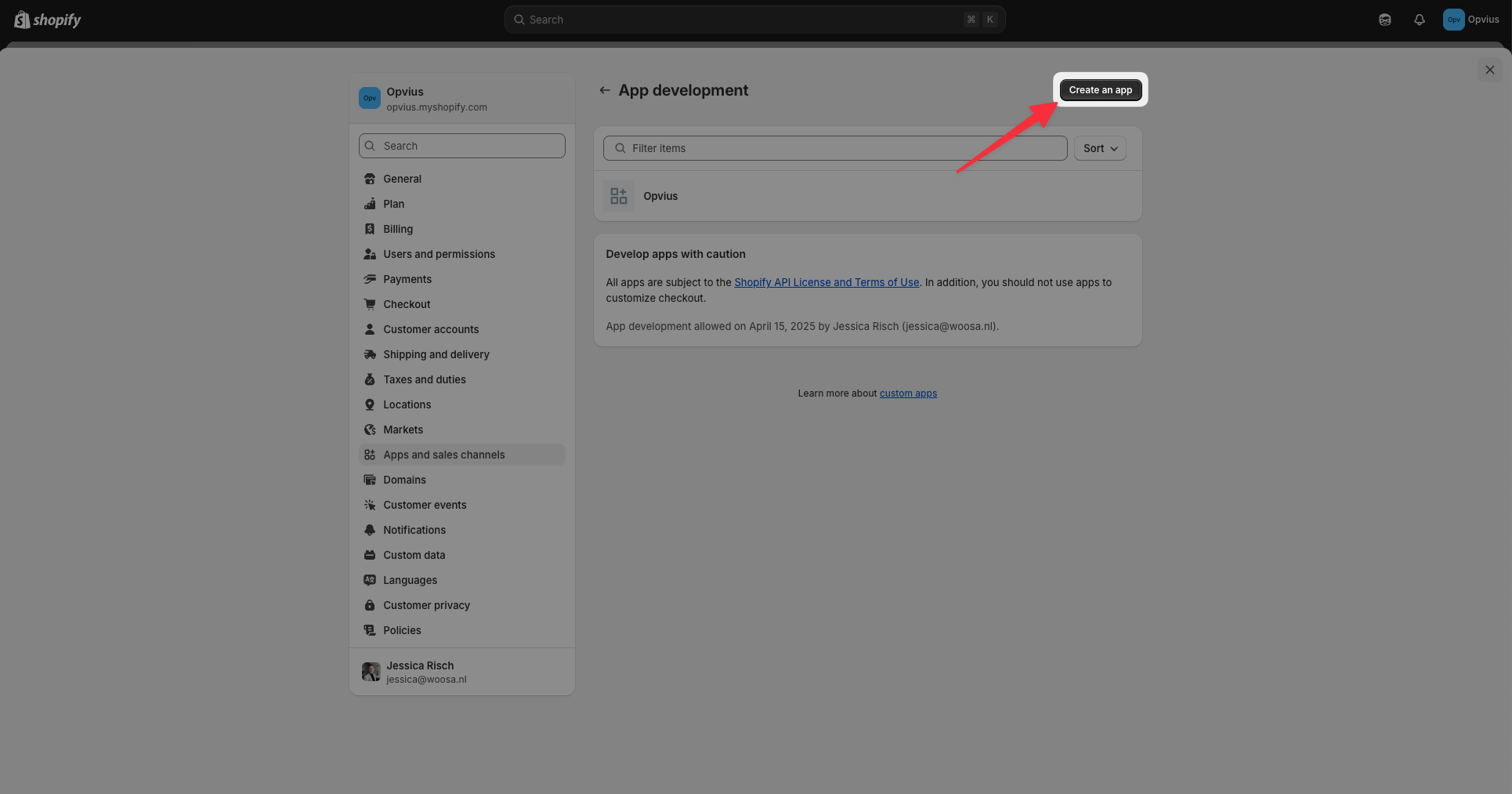Open Checkout settings
Screen dimensions: 1512x794
pos(462,304)
